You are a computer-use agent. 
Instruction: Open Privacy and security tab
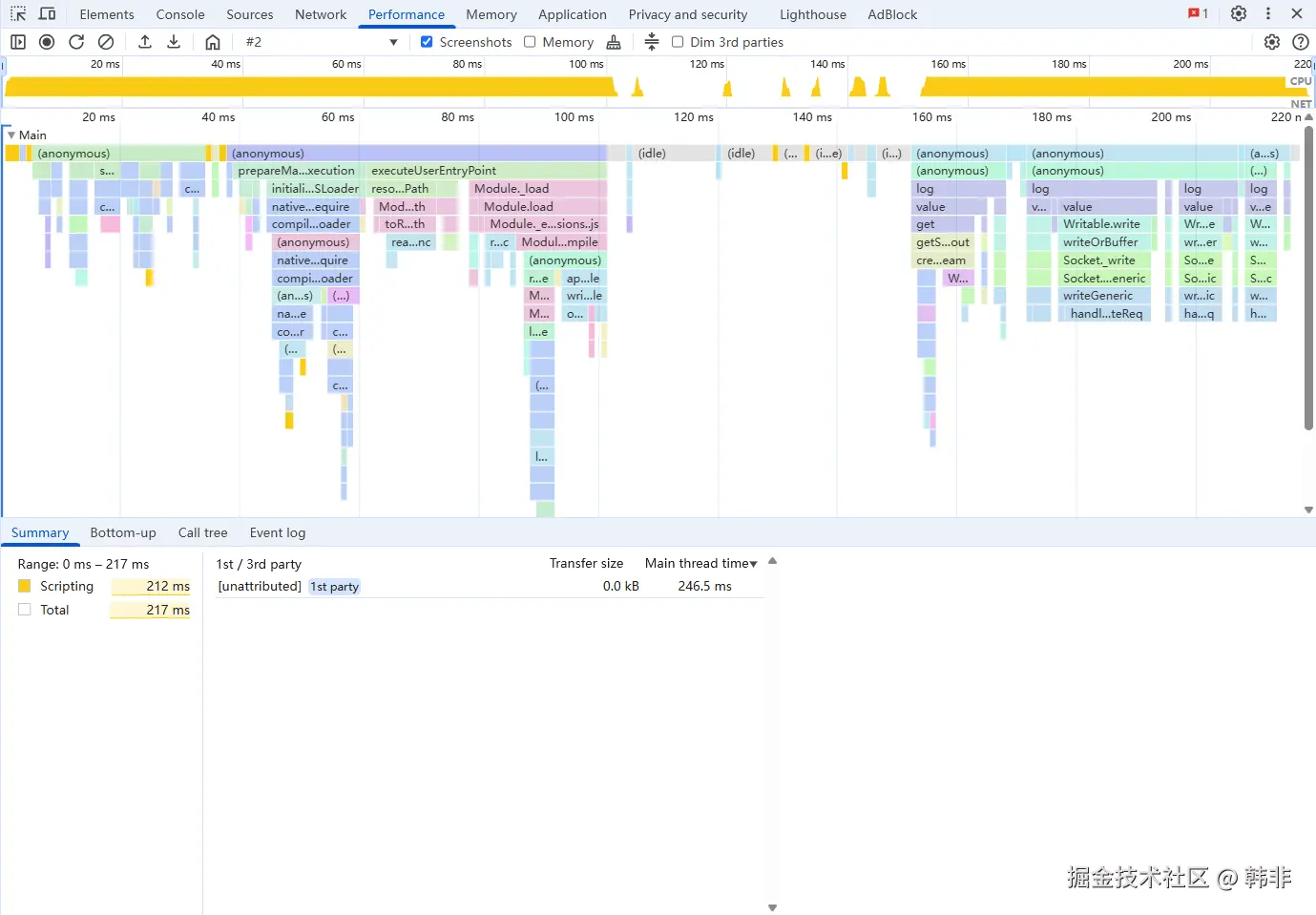pos(688,14)
